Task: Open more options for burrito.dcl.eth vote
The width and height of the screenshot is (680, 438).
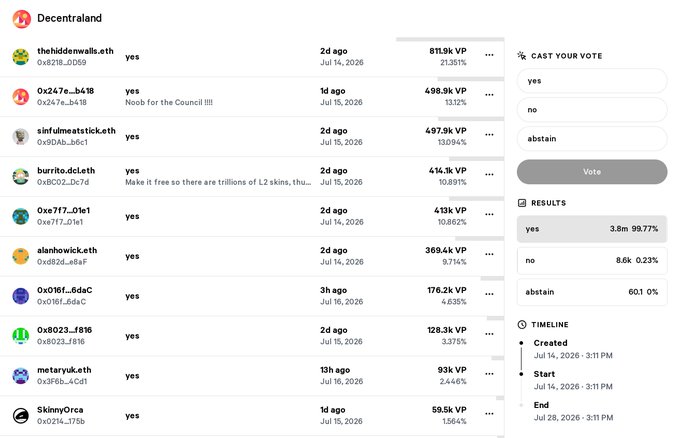Action: point(489,175)
